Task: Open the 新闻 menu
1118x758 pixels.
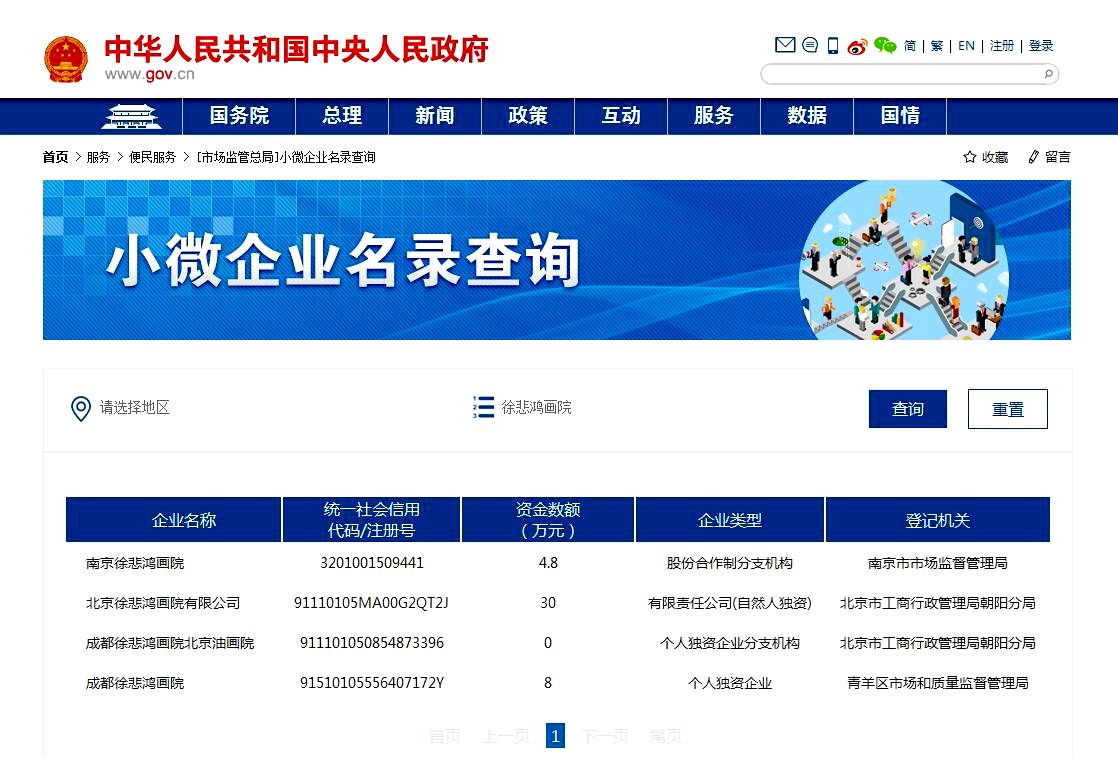Action: point(435,116)
